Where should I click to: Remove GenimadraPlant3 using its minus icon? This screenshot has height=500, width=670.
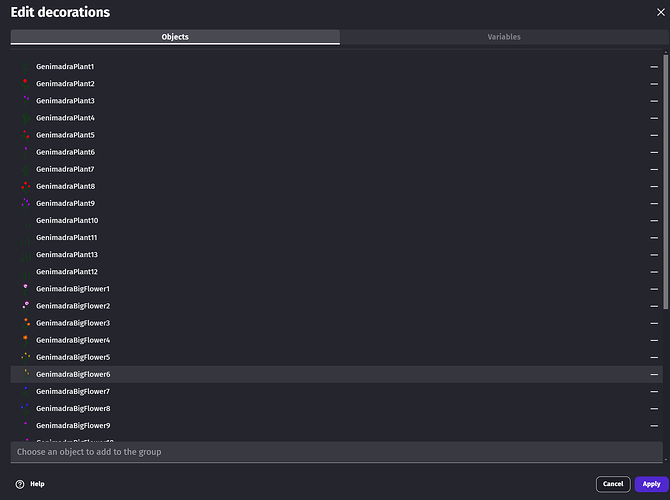[654, 101]
